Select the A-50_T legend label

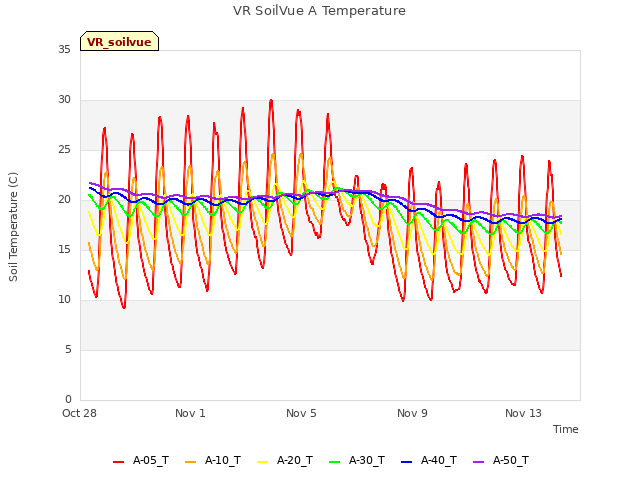tap(511, 460)
